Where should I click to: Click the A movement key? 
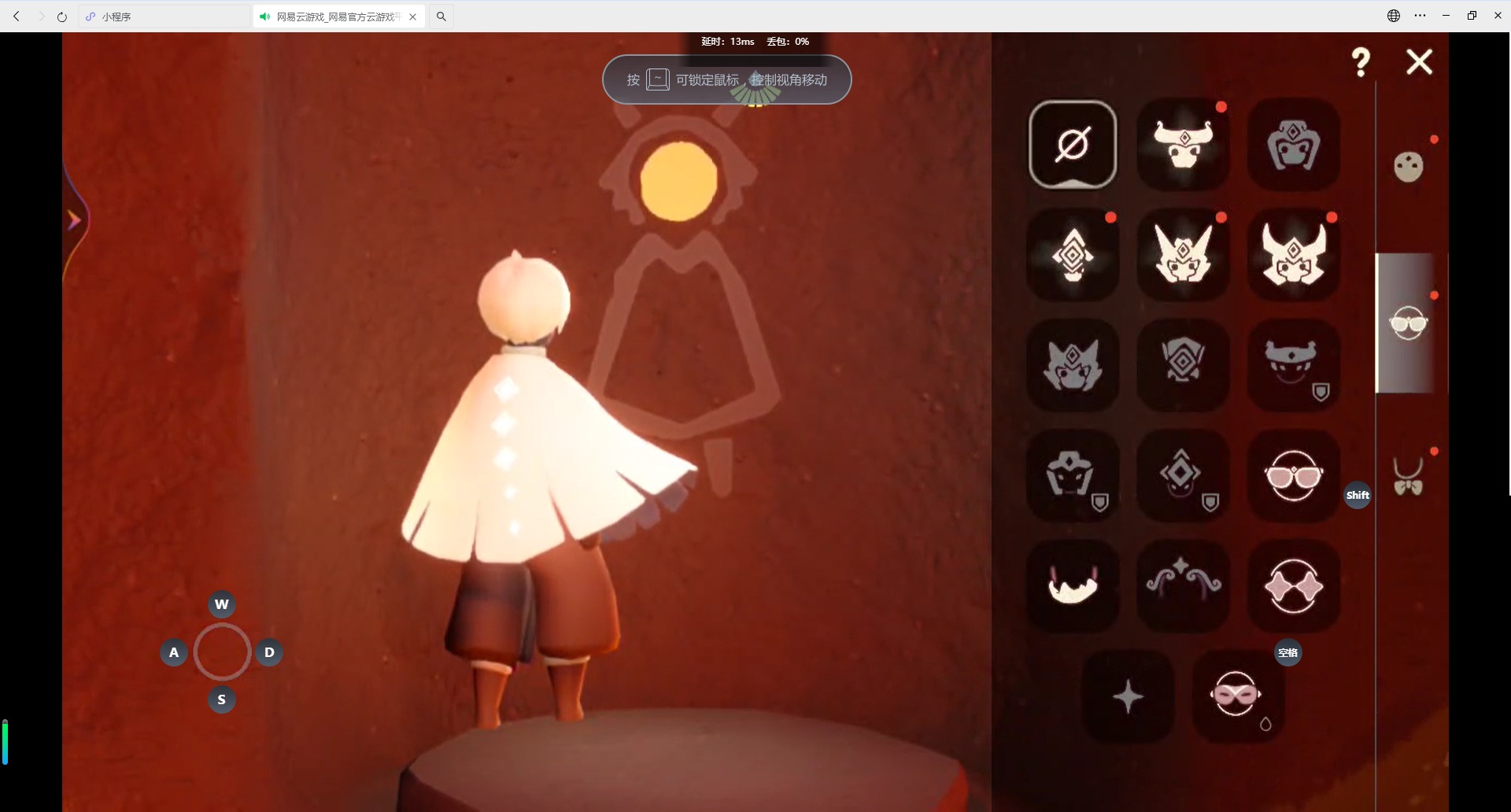(x=174, y=652)
